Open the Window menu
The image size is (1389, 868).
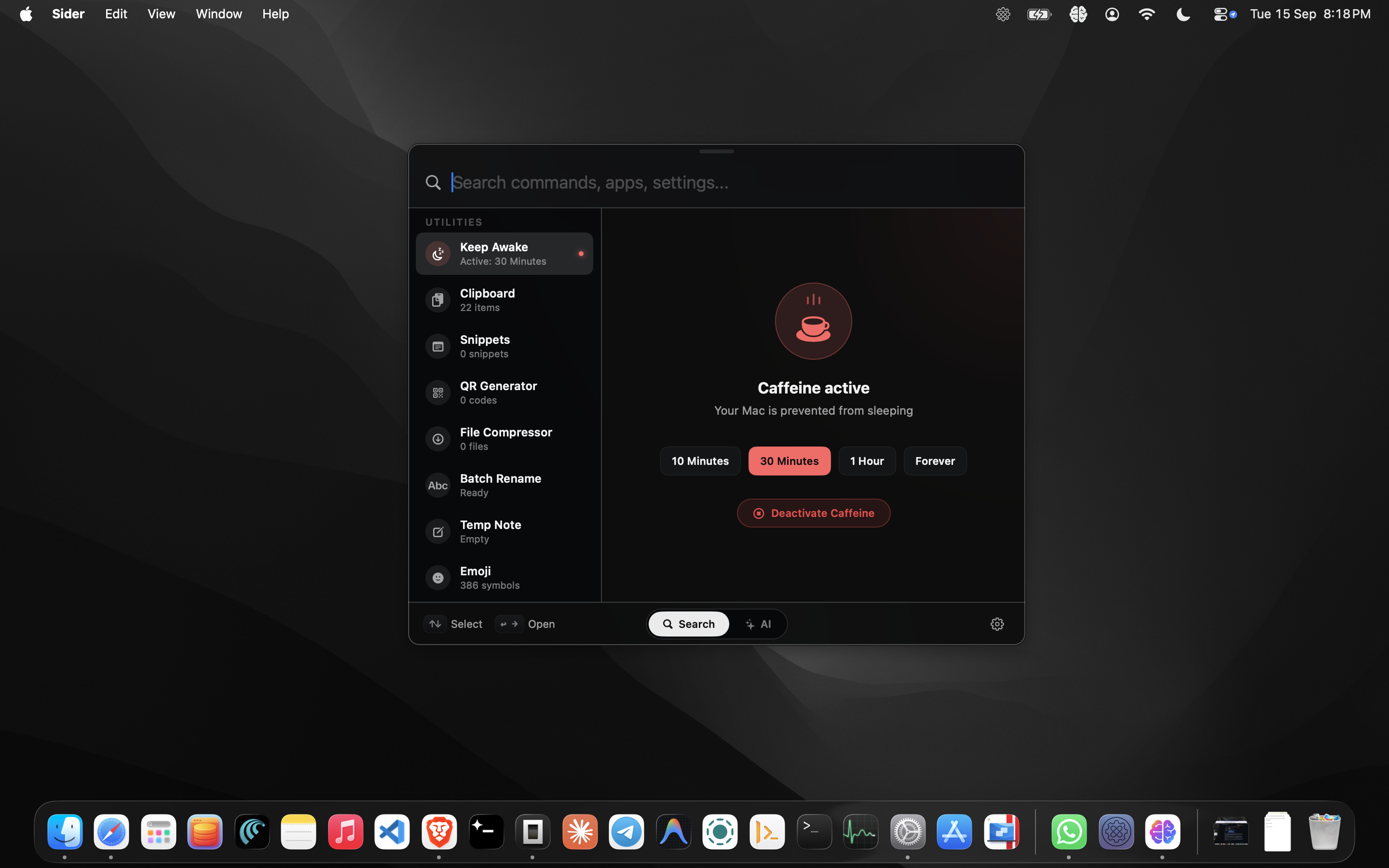tap(218, 14)
